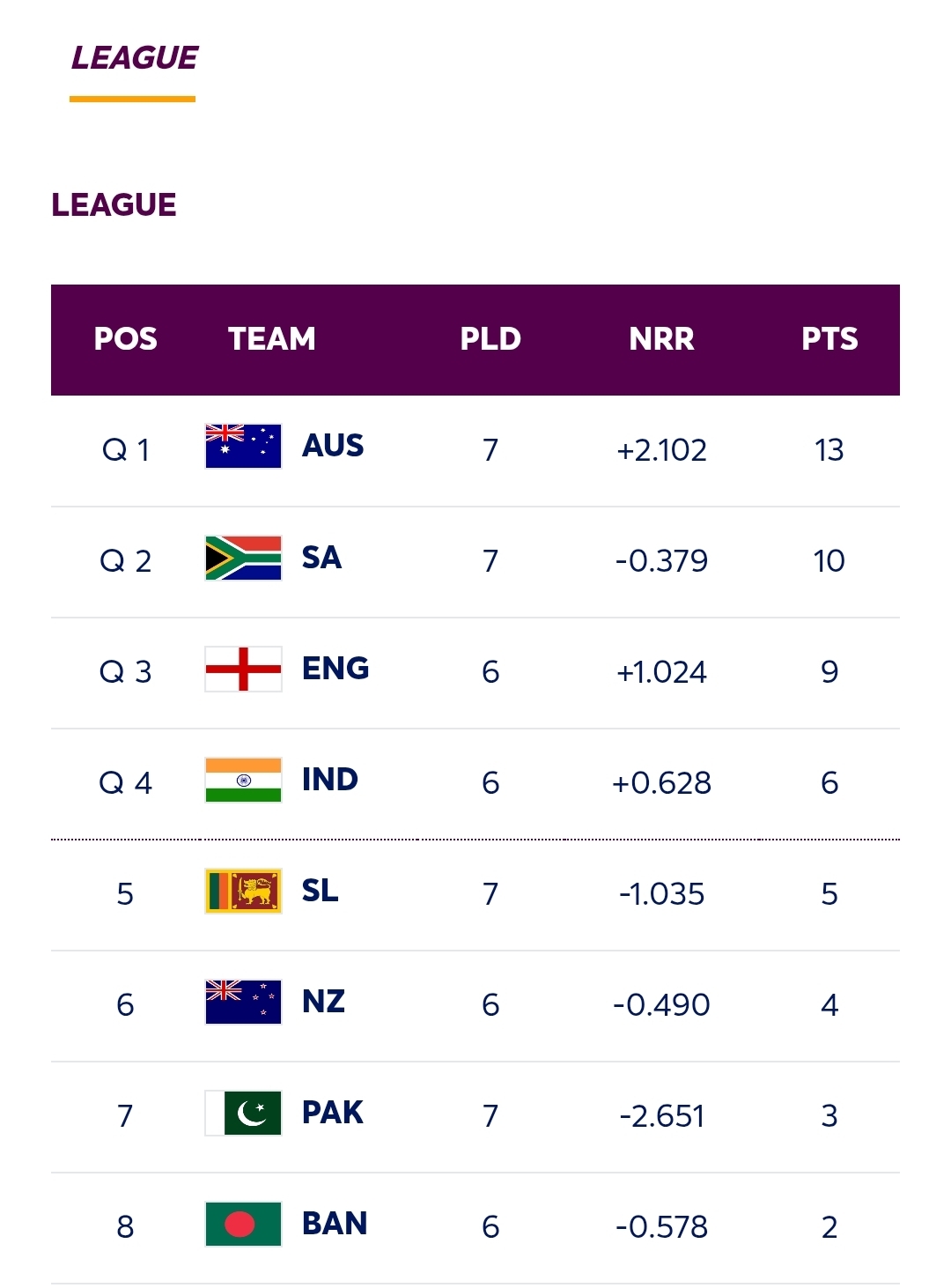Tap the Sri Lanka flag icon
The image size is (951, 1288).
point(243,892)
